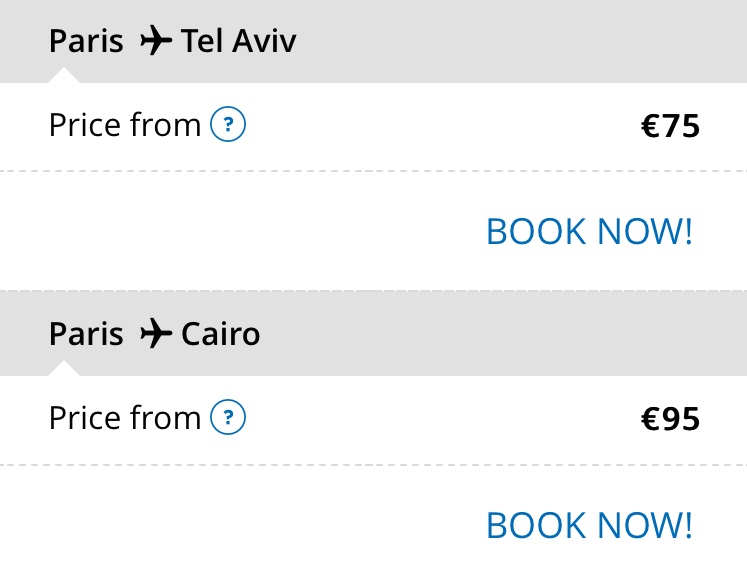Click the airplane icon before Cairo

(157, 333)
